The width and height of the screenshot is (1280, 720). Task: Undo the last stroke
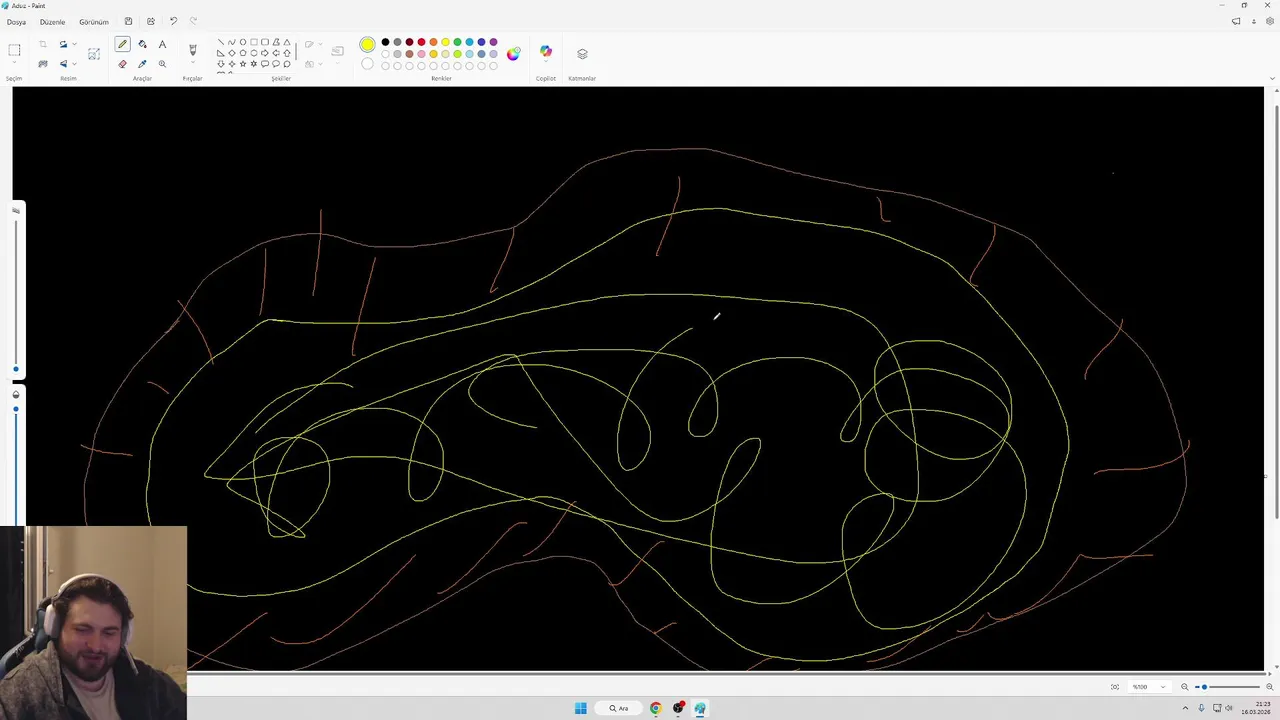tap(173, 21)
